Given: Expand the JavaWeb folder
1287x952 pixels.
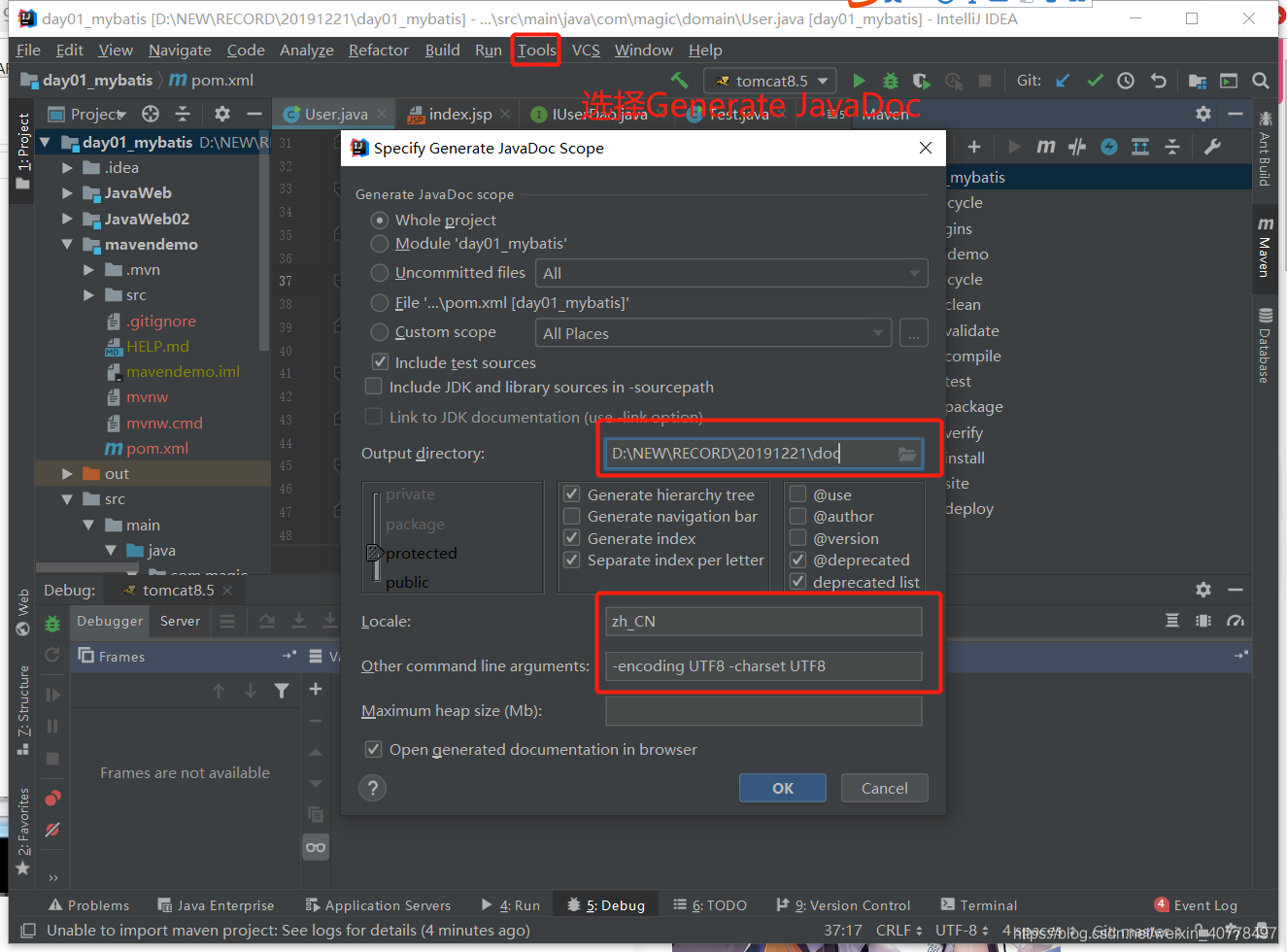Looking at the screenshot, I should tap(67, 193).
